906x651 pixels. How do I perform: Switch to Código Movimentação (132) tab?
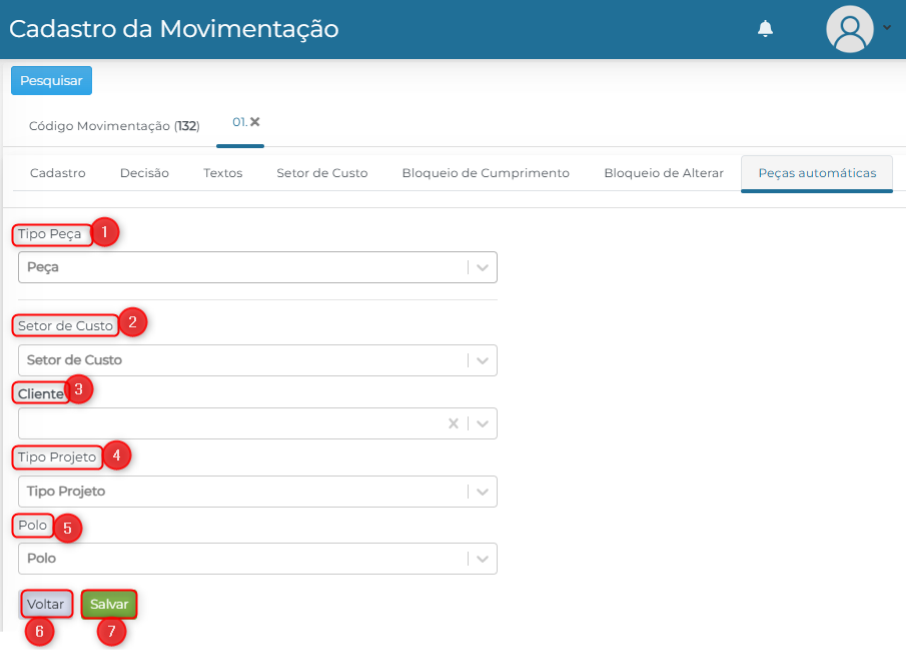coord(114,126)
